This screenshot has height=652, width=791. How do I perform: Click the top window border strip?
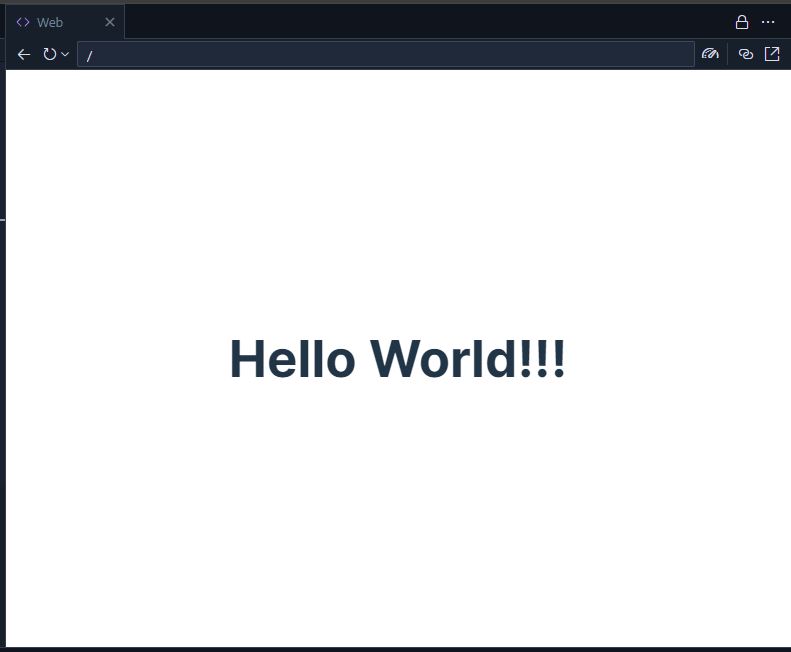point(396,2)
